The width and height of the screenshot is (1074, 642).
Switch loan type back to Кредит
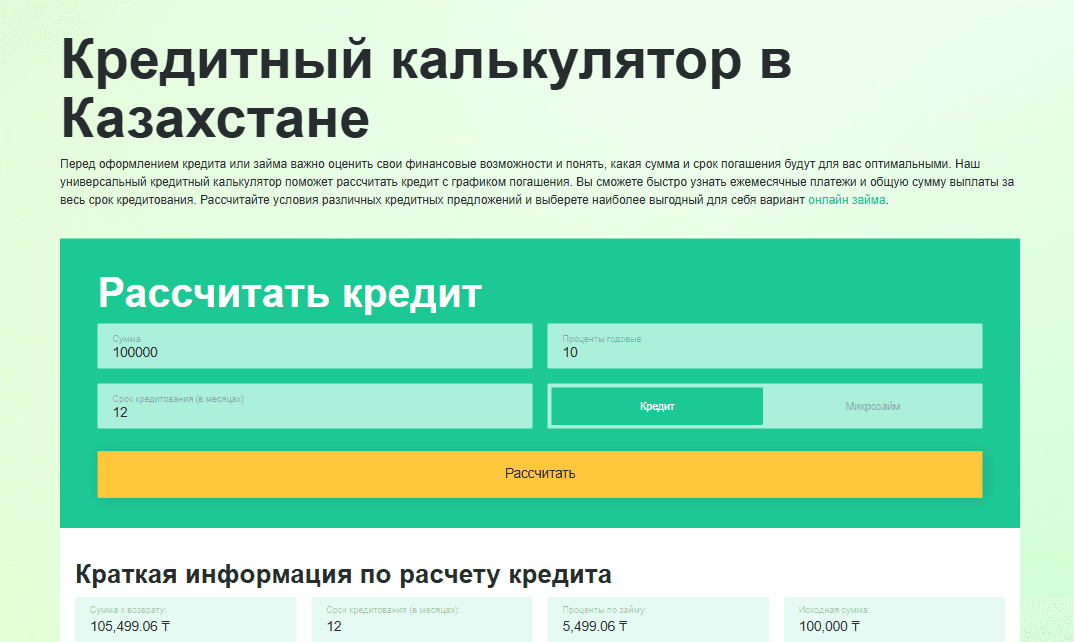656,405
